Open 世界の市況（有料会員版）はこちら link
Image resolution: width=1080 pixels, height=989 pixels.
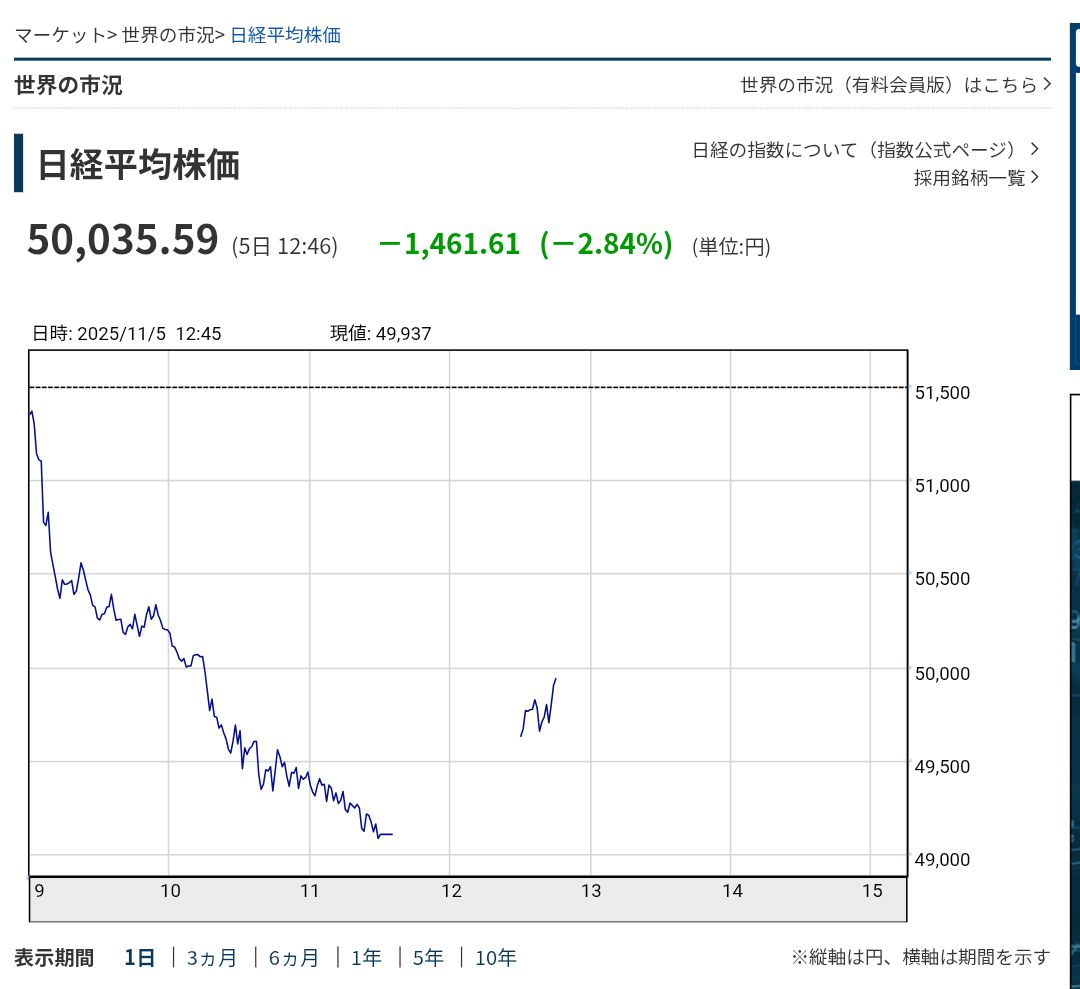pos(888,85)
